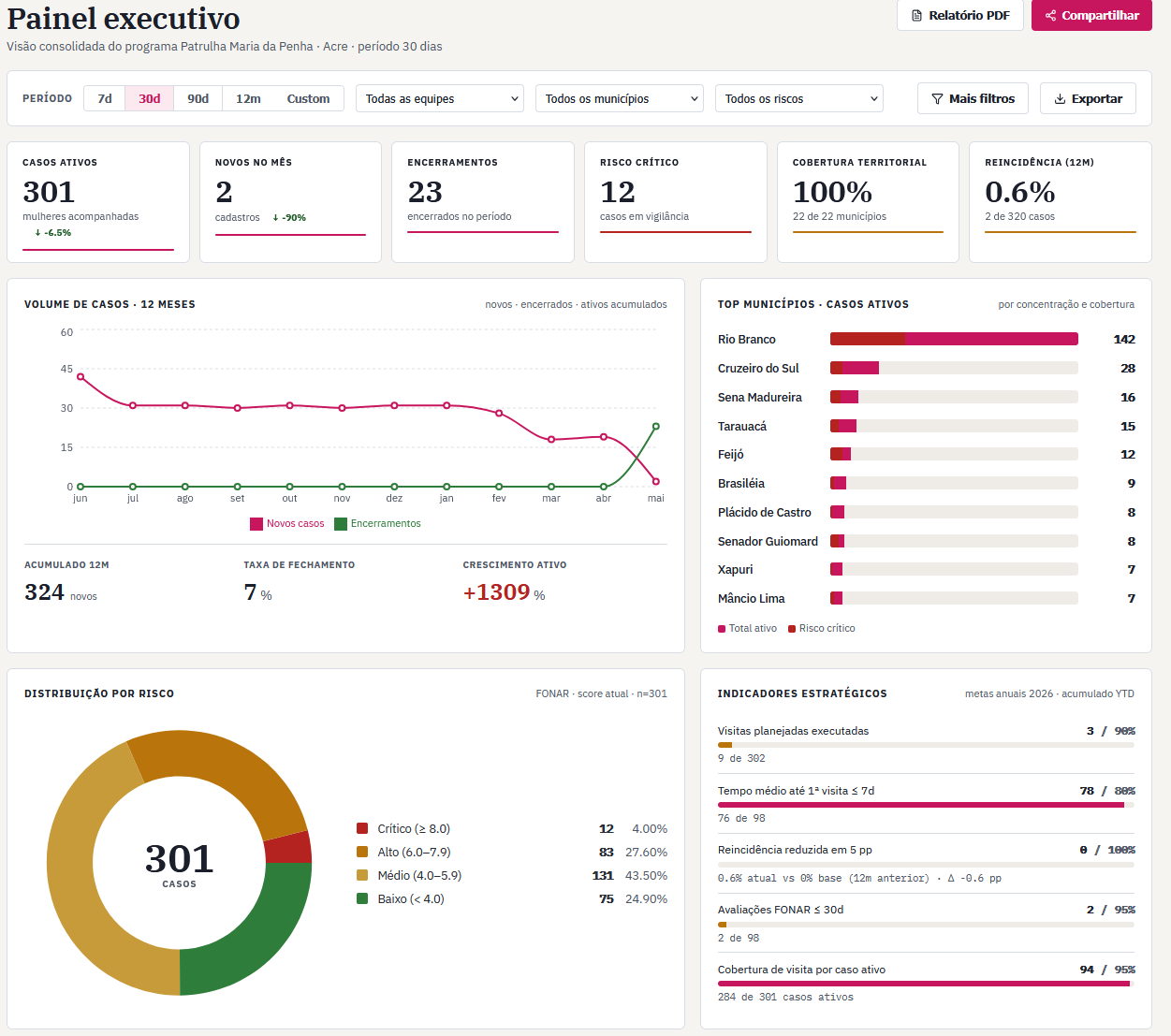Click the Alto (6.0–7.9) color swatch

[362, 852]
